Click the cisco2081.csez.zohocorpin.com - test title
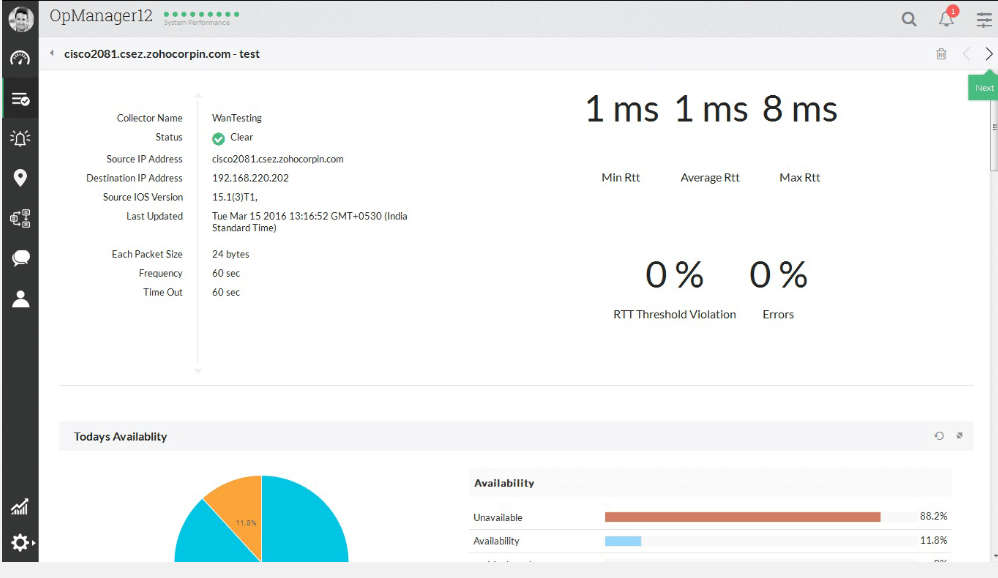The height and width of the screenshot is (578, 998). click(x=162, y=54)
